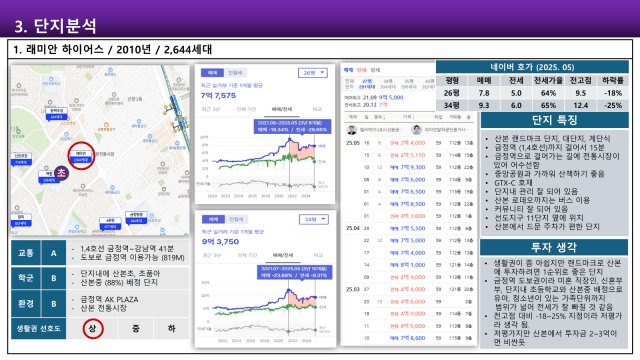
Task: Click the 26평 chart date-range tooltip
Action: (292, 126)
